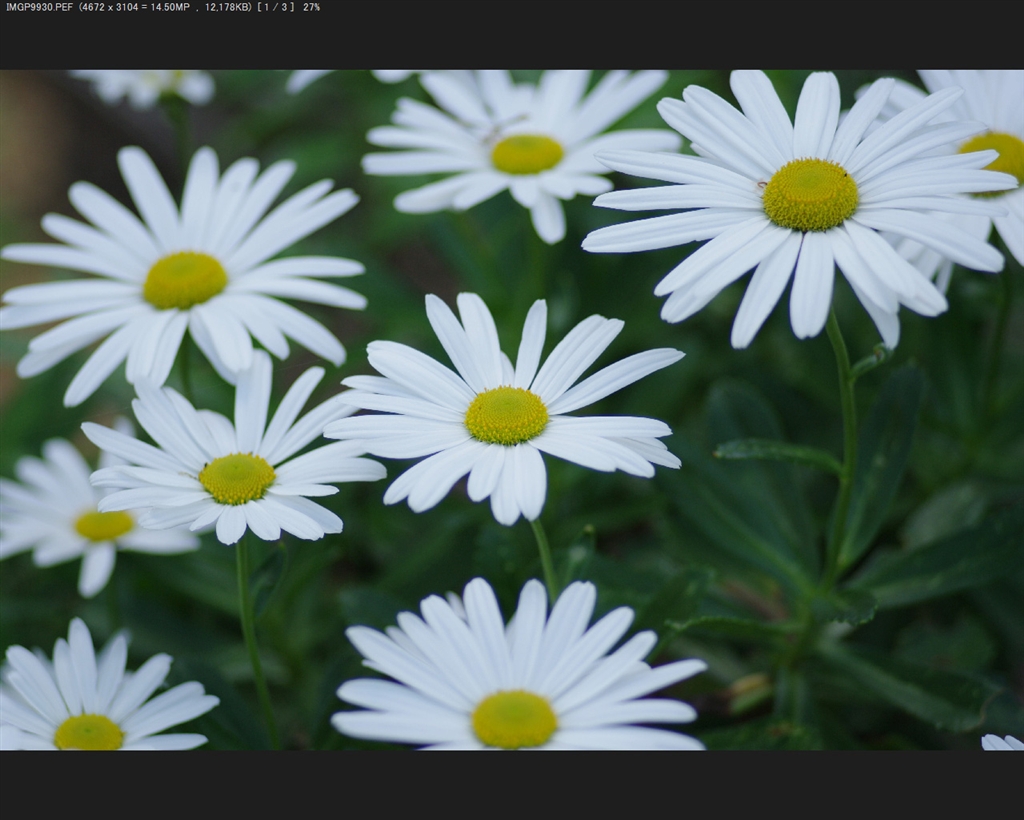Click the 4672 x 3104 image dimensions text

click(112, 7)
